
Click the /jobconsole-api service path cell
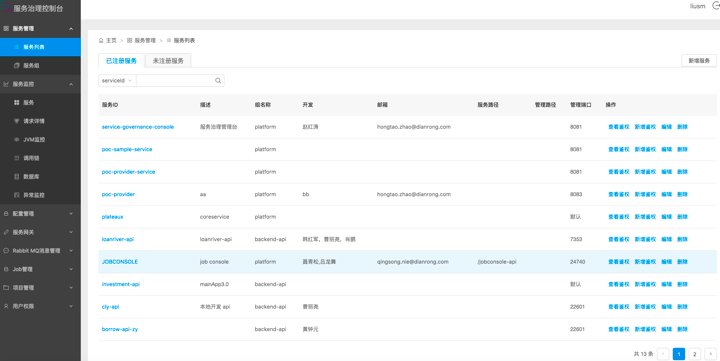pos(497,262)
